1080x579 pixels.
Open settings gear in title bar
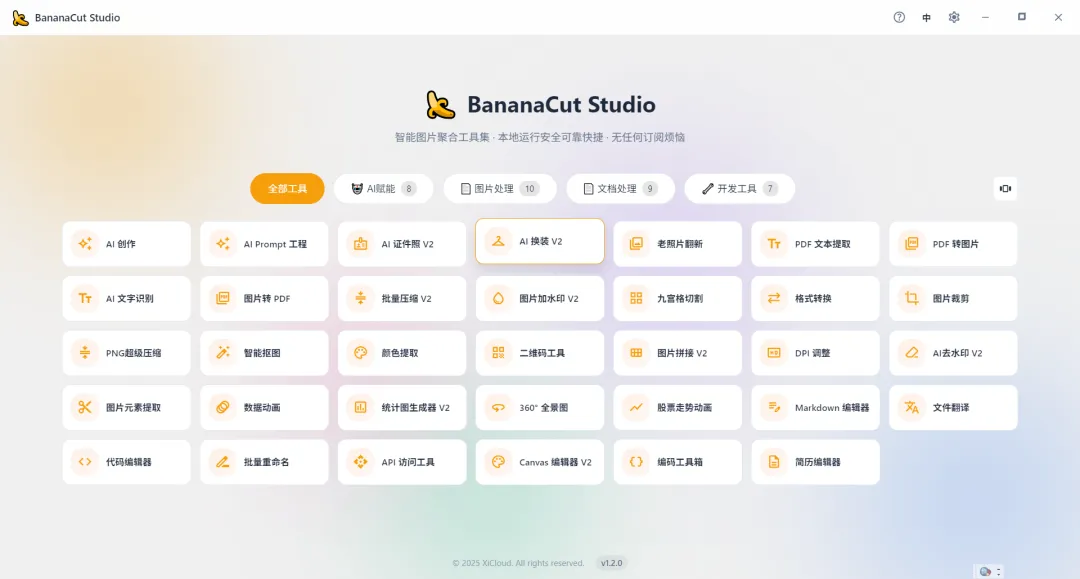pos(954,17)
